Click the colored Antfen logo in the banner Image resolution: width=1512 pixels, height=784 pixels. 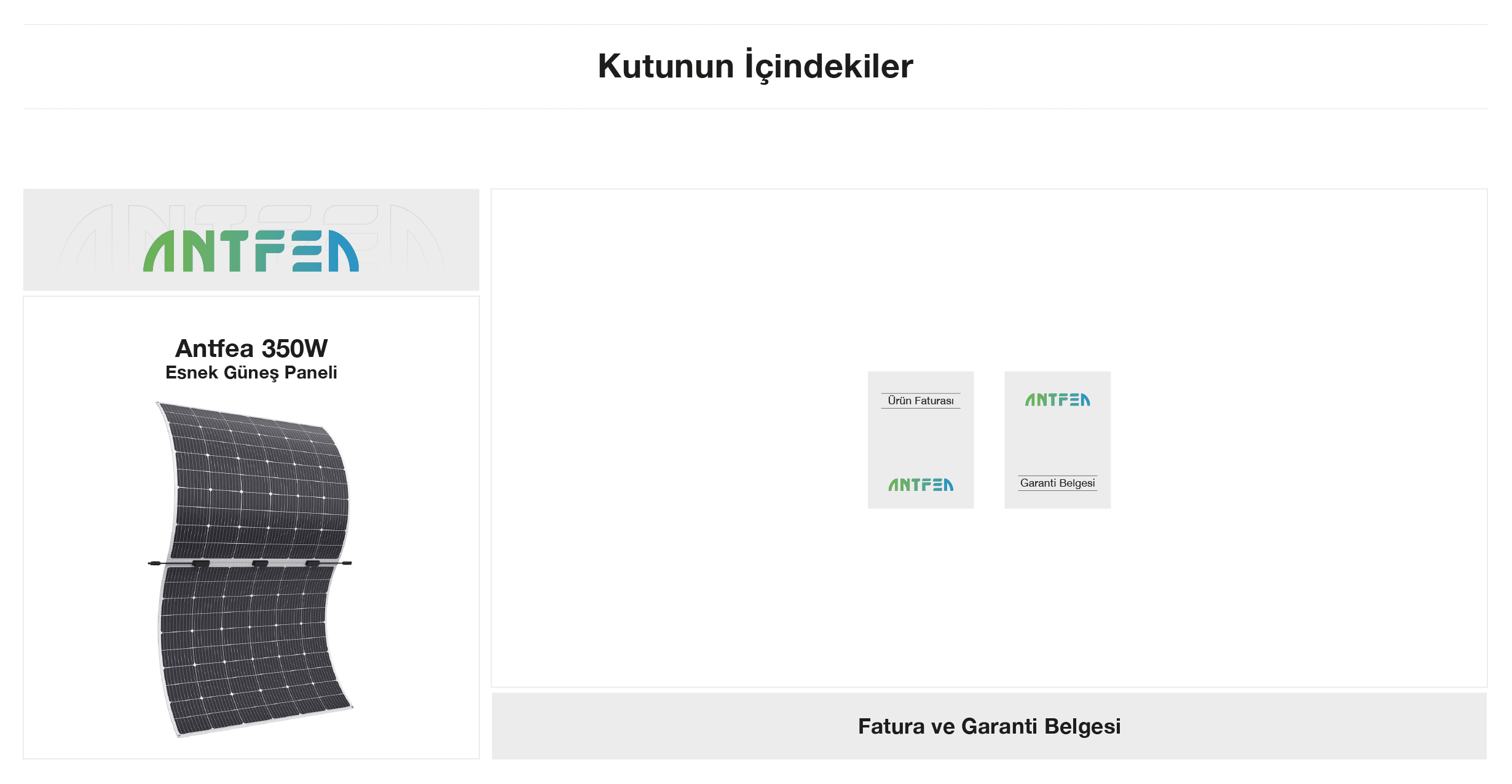[251, 251]
